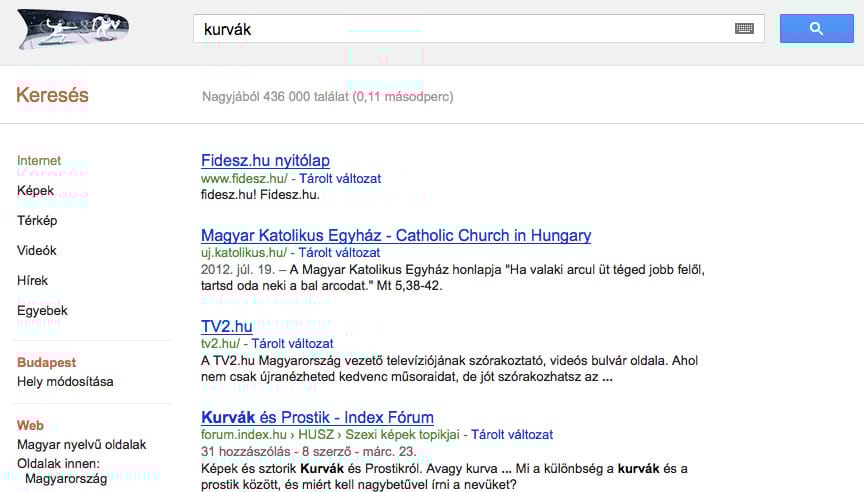Open the TV2.hu result title
This screenshot has height=492, width=864.
(226, 326)
